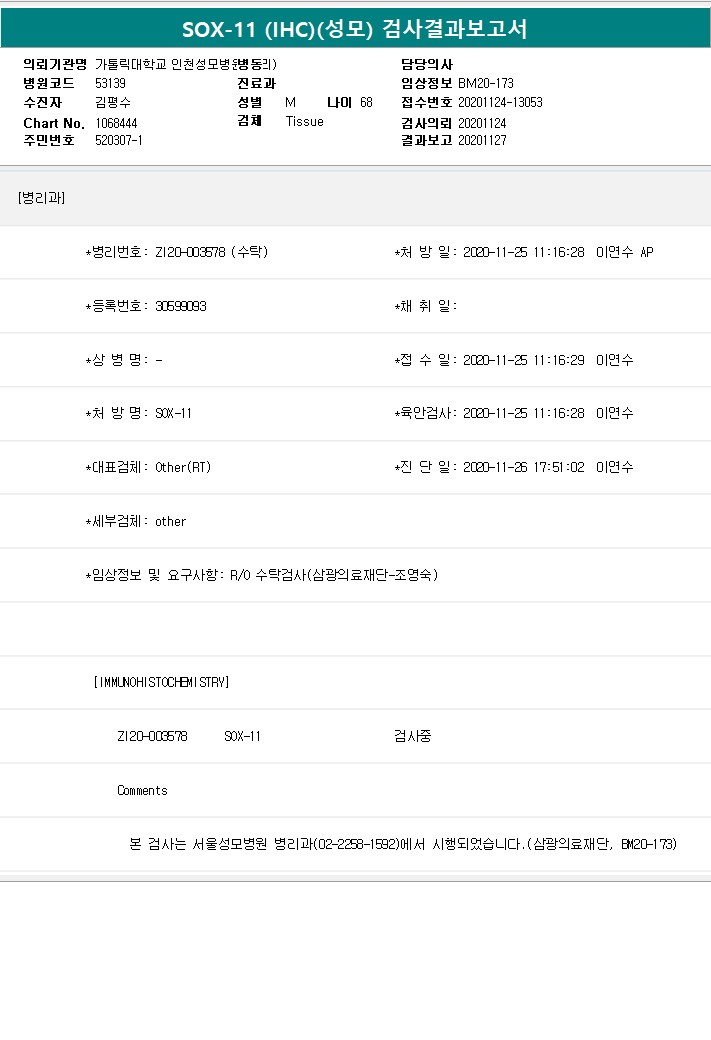This screenshot has width=711, height=1040.
Task: Click gross exam date in 육안검사 row
Action: [x=523, y=413]
